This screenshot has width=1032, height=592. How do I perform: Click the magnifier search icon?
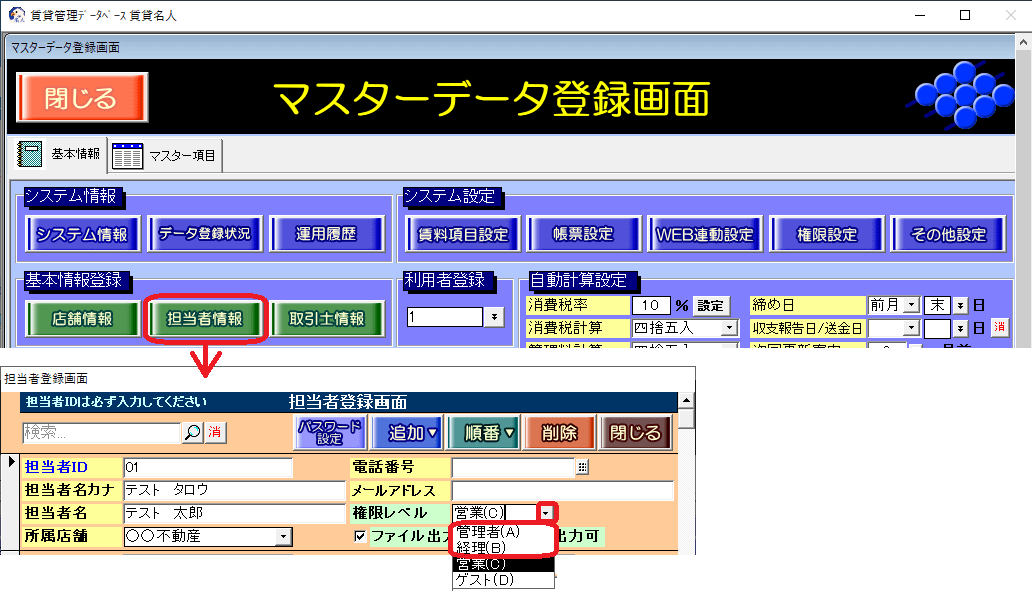pyautogui.click(x=192, y=433)
